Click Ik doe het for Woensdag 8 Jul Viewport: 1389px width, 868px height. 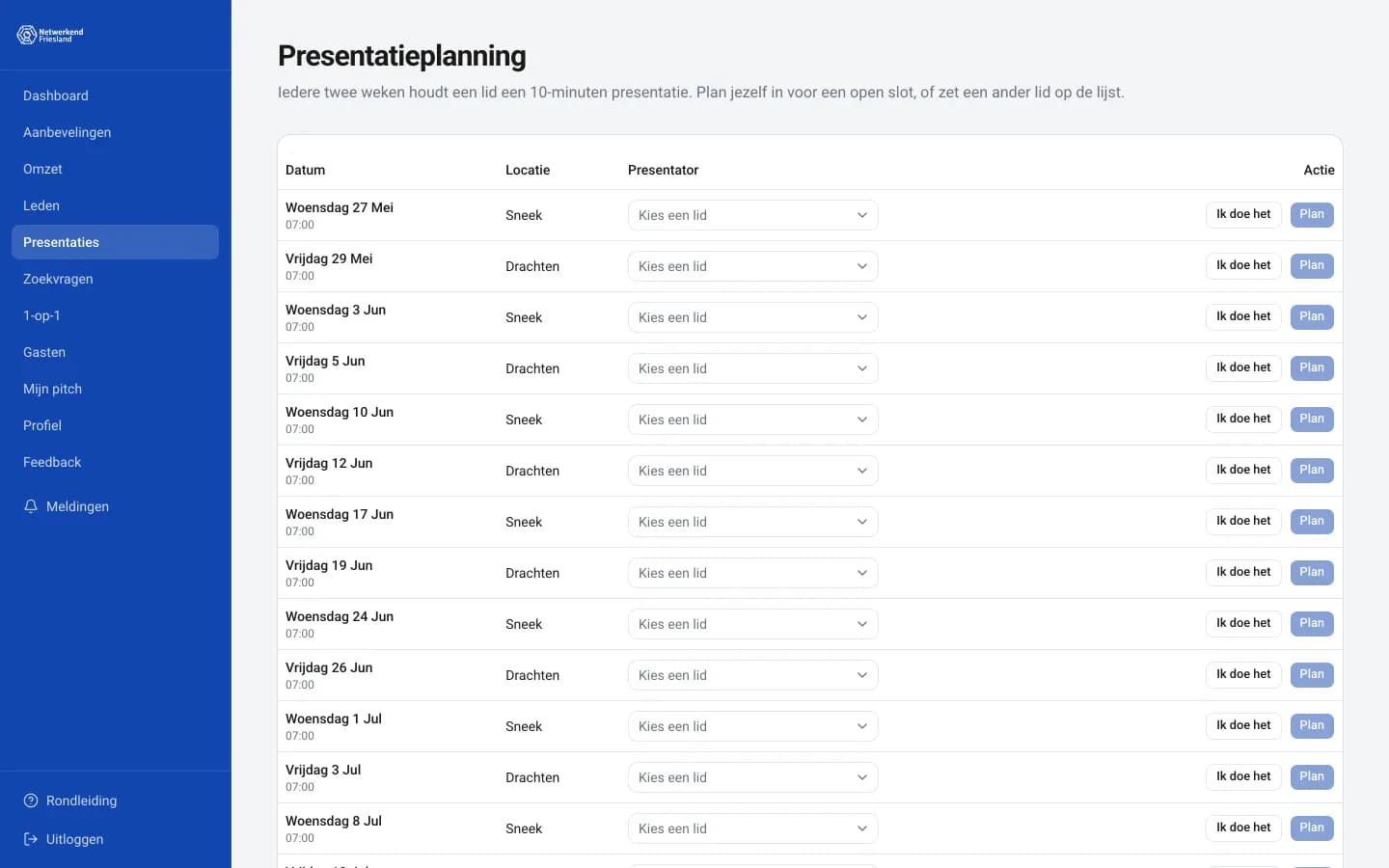[x=1243, y=827]
